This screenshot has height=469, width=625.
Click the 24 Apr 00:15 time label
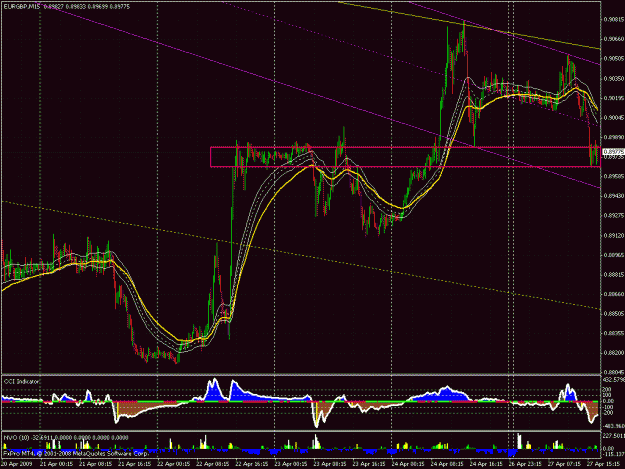click(408, 464)
